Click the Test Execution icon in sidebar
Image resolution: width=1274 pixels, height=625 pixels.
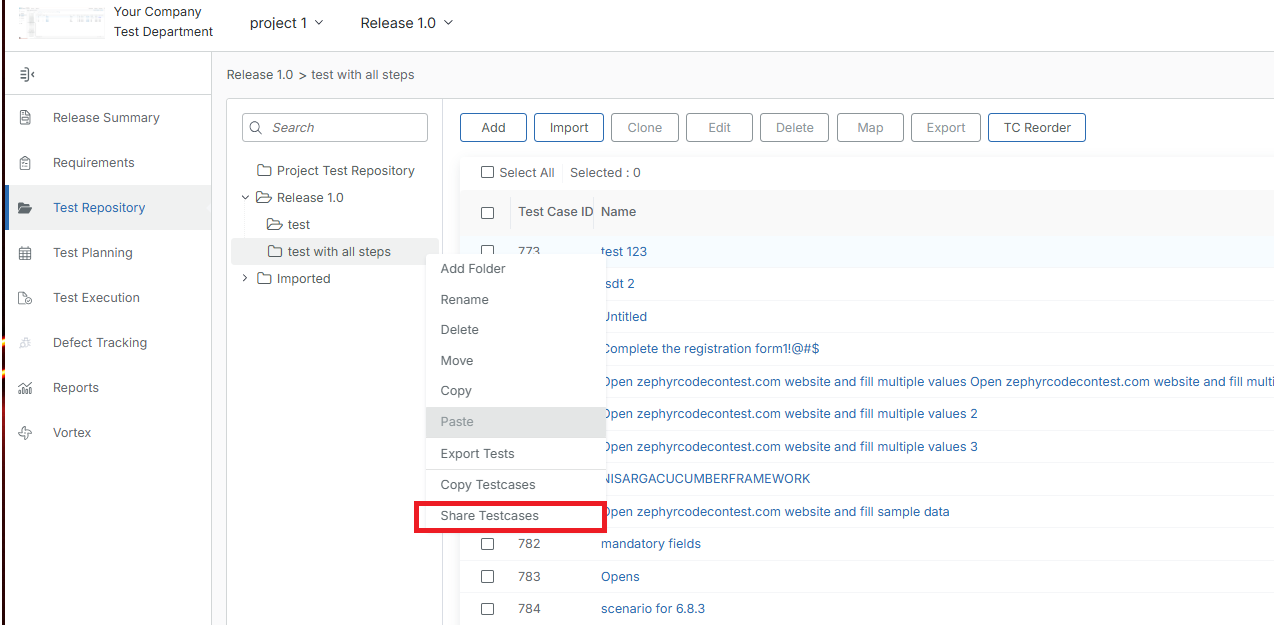(26, 298)
